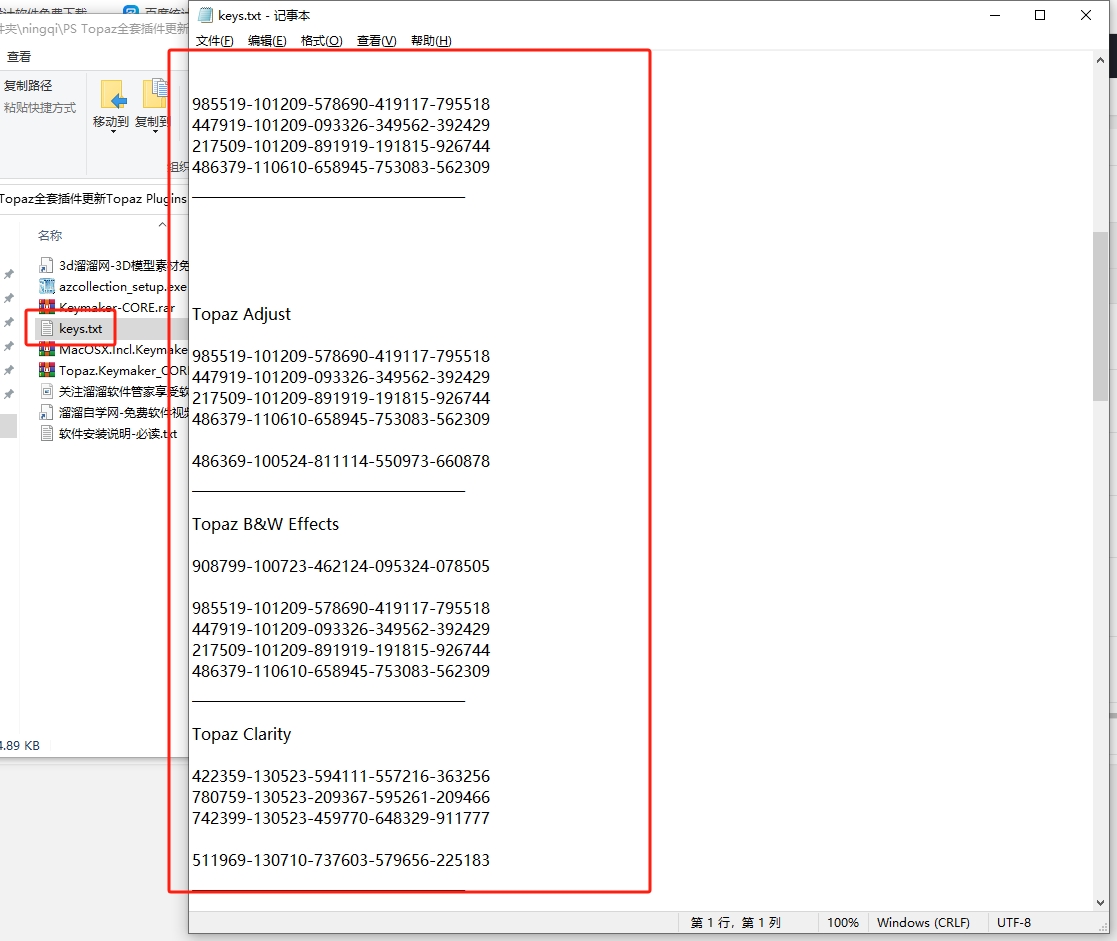Click the 3d溜溜网 shortcut icon
Screen dimensions: 1117x941
[x=47, y=266]
